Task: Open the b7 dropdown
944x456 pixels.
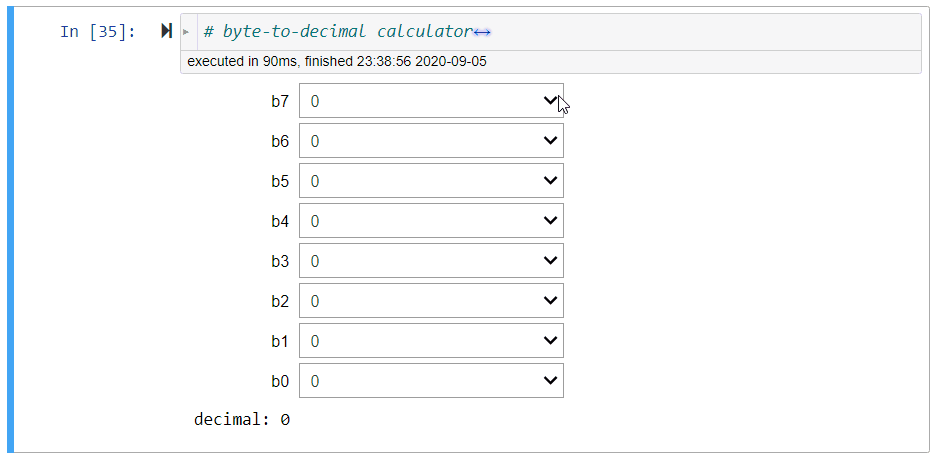Action: tap(431, 101)
